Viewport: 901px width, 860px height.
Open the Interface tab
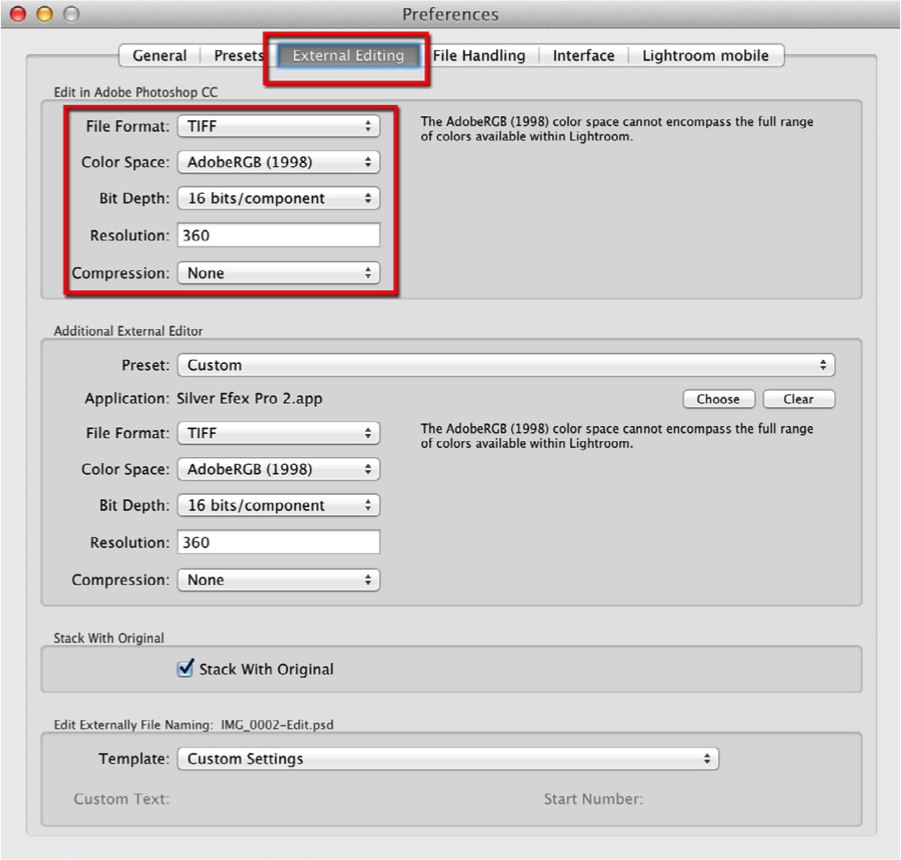click(583, 56)
